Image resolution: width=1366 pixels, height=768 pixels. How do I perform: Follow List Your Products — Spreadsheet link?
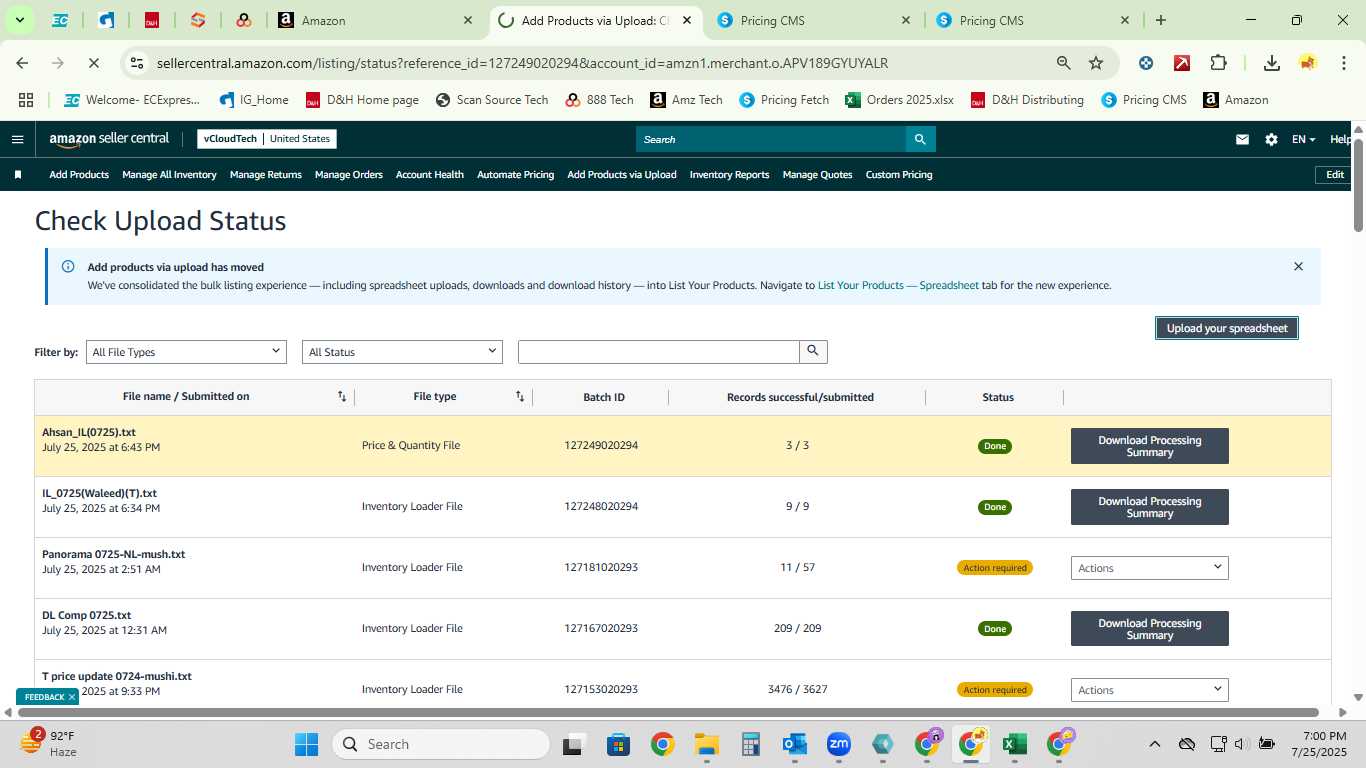(898, 285)
